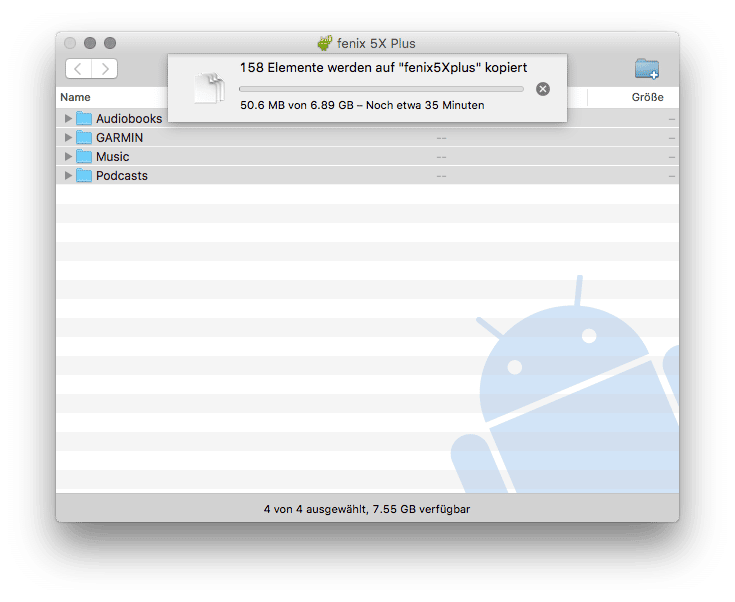Sort by the Name column header

point(75,97)
